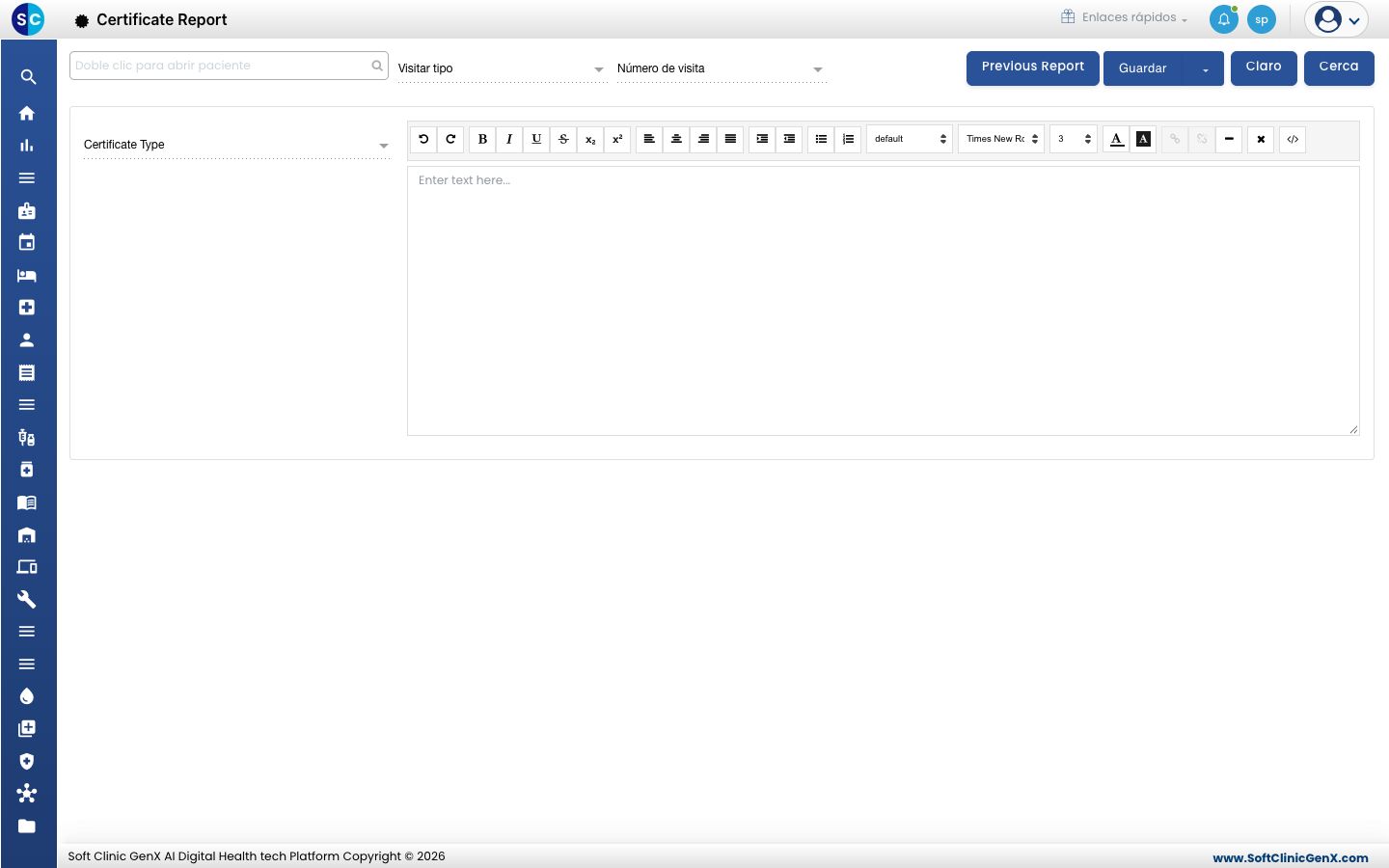This screenshot has width=1389, height=868.
Task: Click the redo icon in editor toolbar
Action: pos(450,139)
